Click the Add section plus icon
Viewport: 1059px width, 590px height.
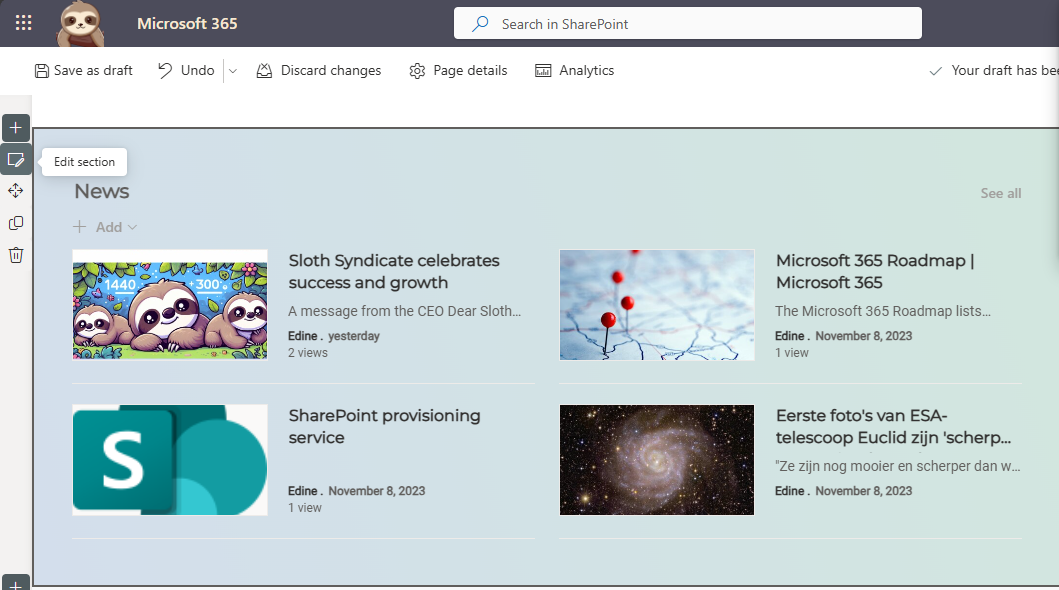click(15, 127)
